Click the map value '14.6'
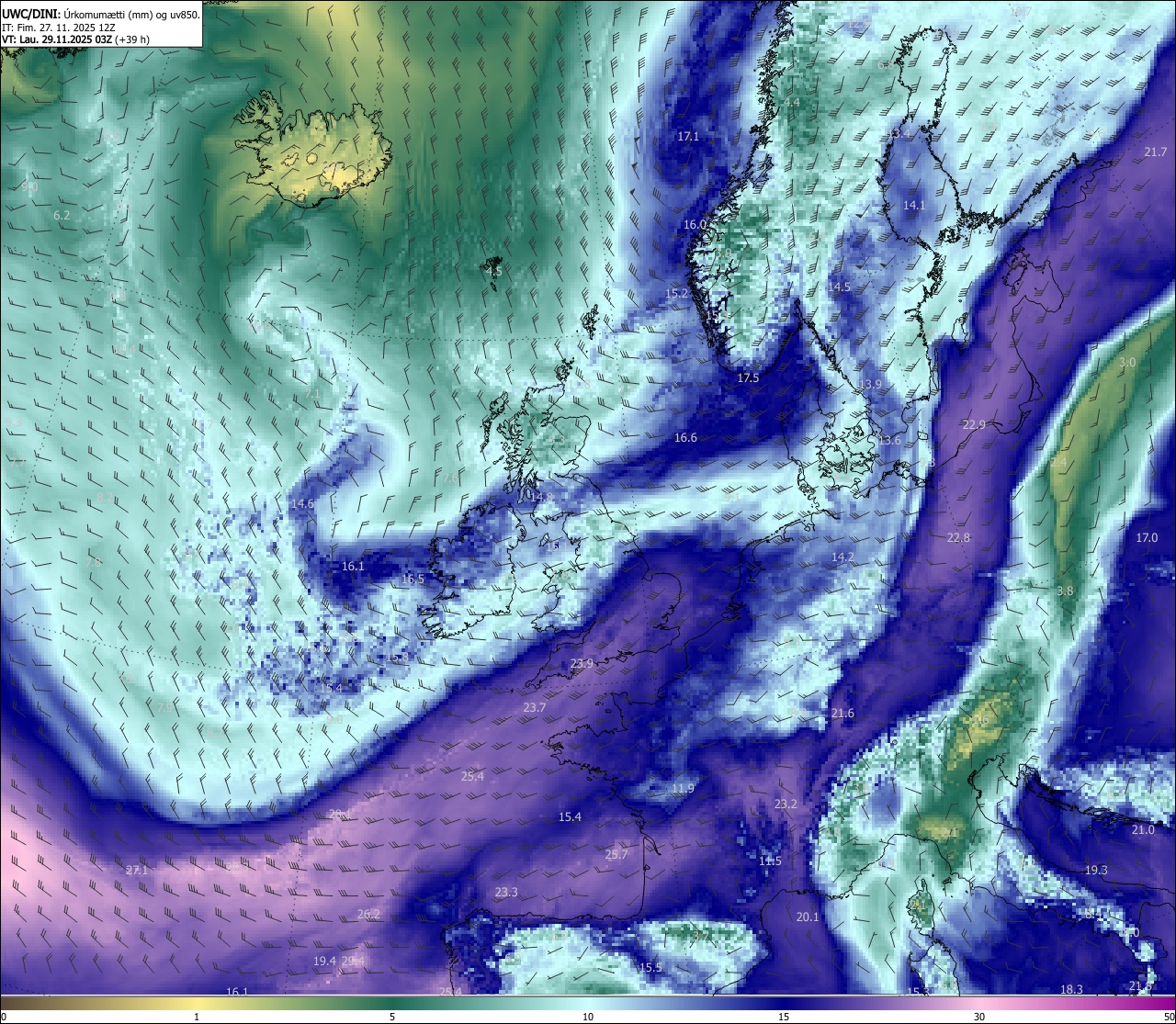 coord(302,504)
